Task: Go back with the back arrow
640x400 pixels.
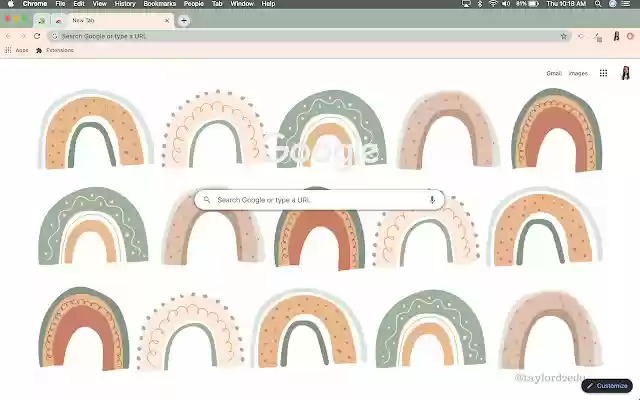Action: [x=9, y=36]
